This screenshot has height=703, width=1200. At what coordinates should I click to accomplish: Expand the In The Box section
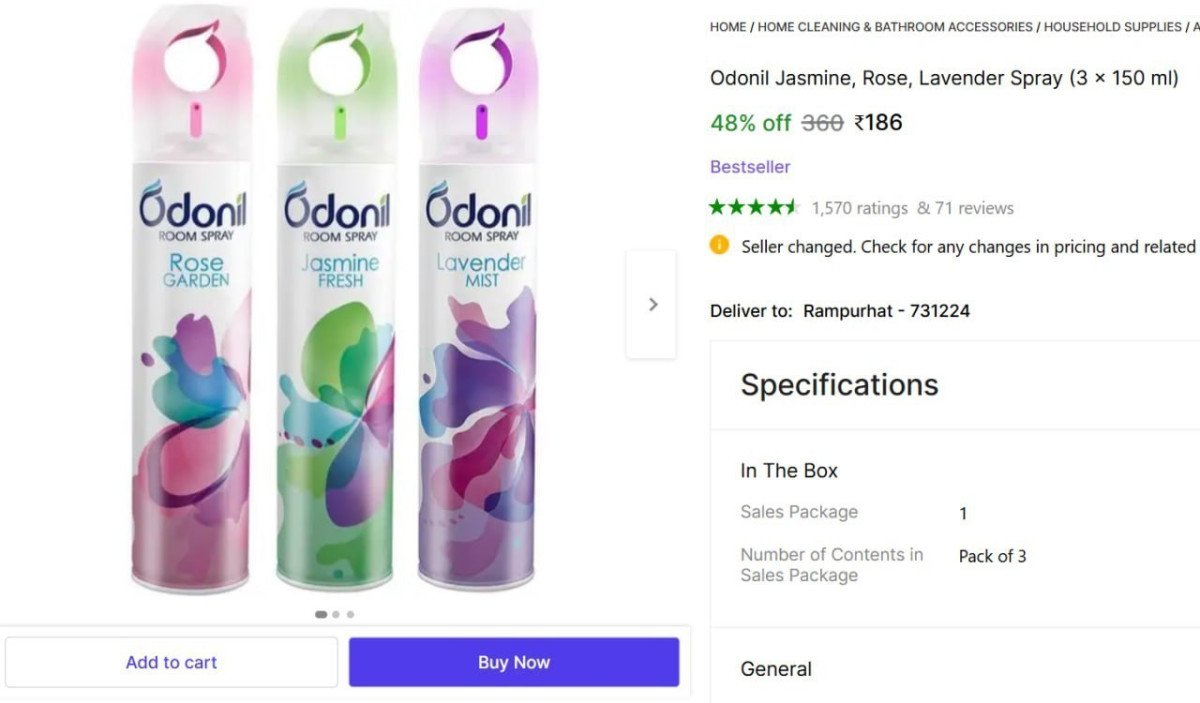click(789, 470)
